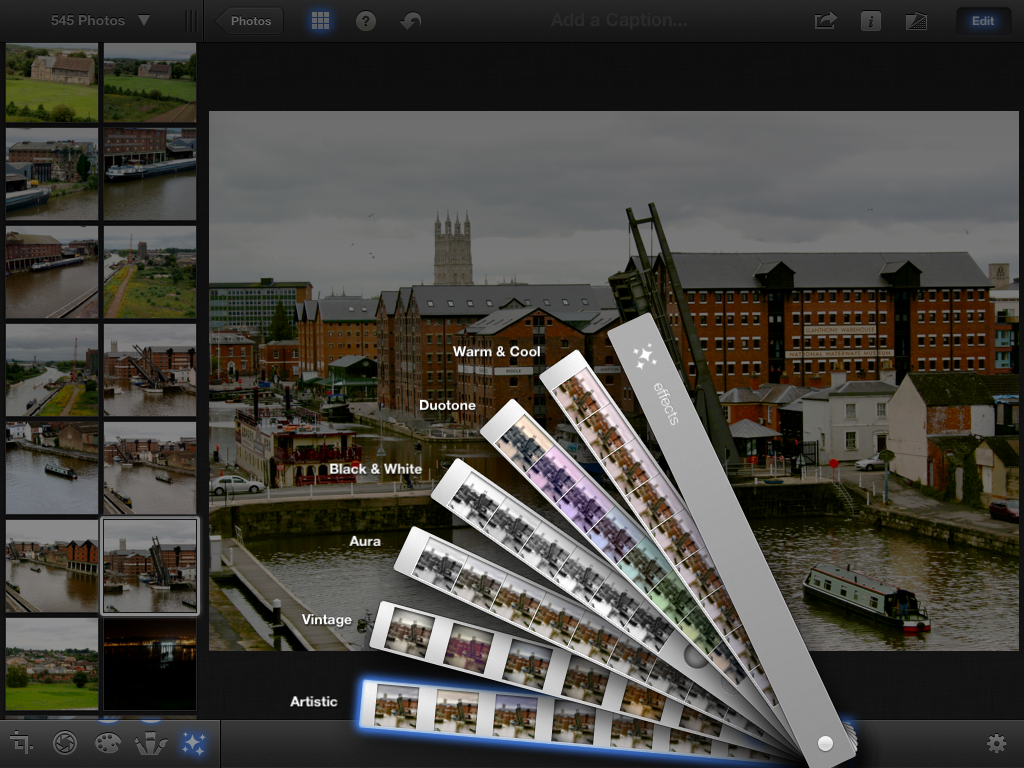Viewport: 1024px width, 768px height.
Task: Go back to Photos
Action: (x=249, y=21)
